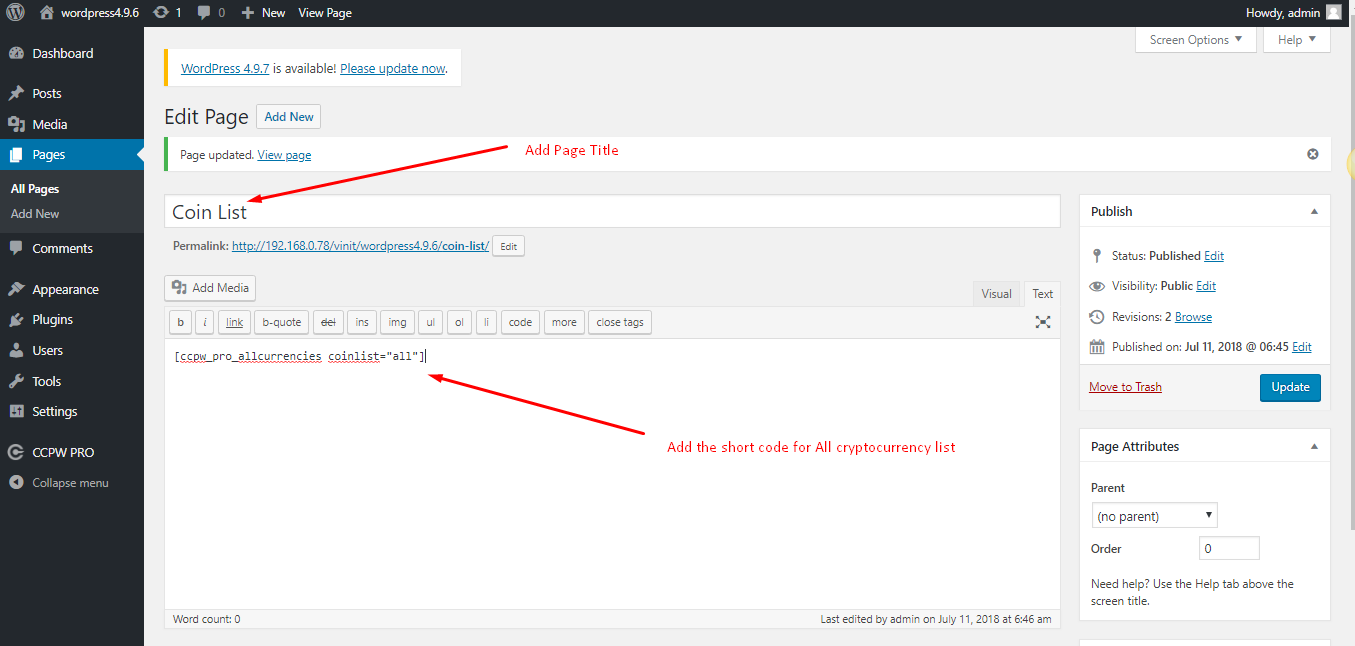
Task: Switch to Visual editor tab
Action: click(x=996, y=294)
